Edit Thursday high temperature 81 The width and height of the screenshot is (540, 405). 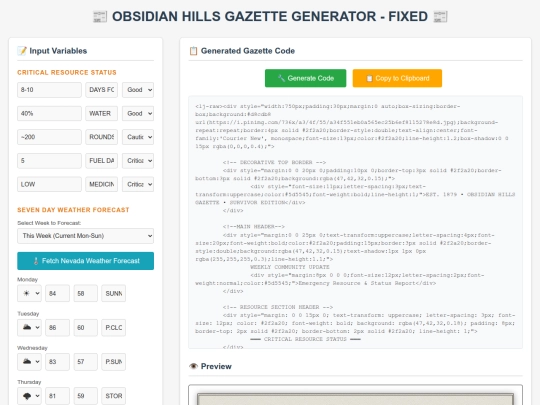[58, 396]
